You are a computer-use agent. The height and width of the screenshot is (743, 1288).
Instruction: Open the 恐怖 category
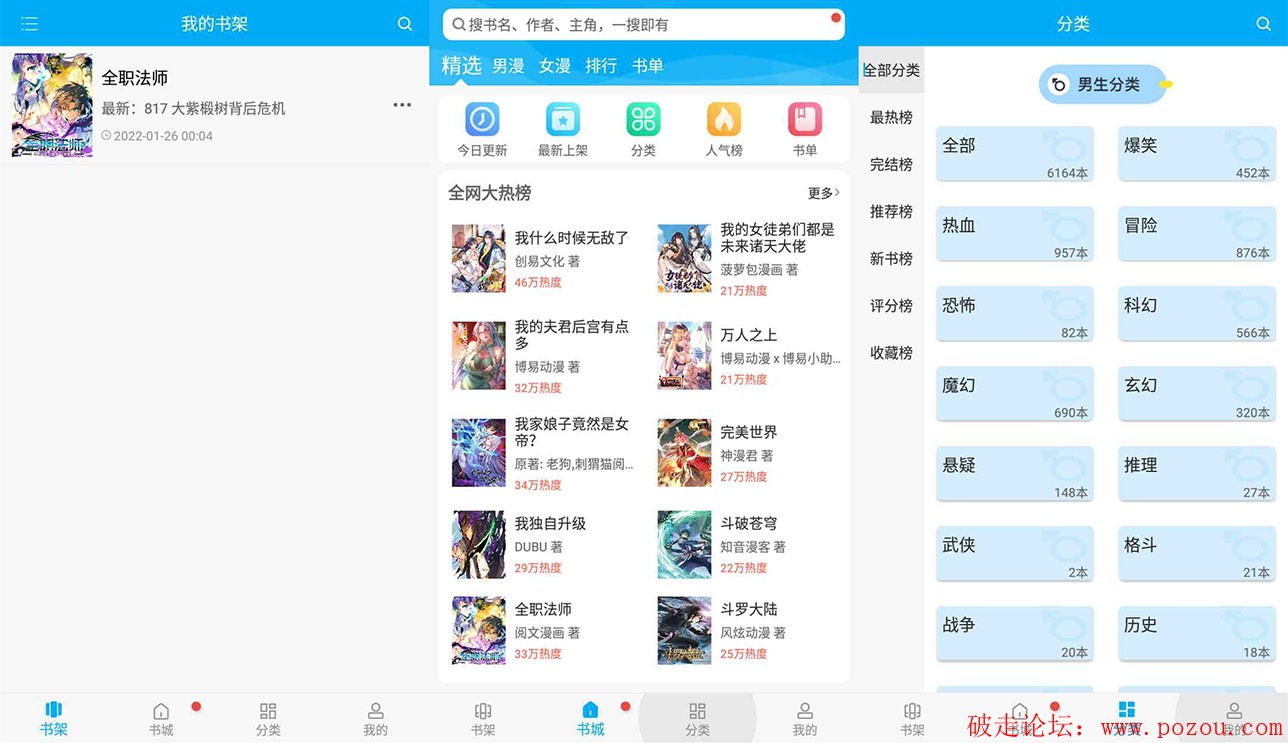(x=1015, y=316)
